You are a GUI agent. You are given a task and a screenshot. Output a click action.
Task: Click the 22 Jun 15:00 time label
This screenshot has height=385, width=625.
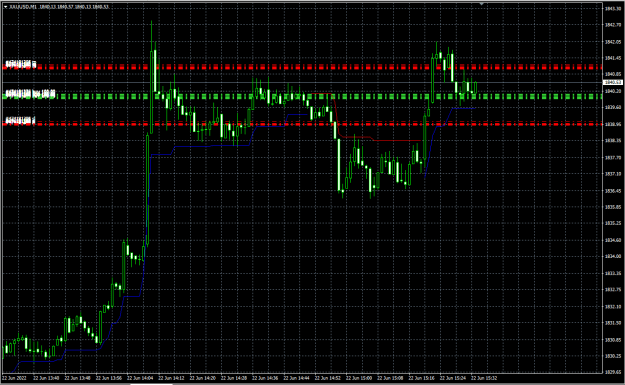[x=359, y=378]
